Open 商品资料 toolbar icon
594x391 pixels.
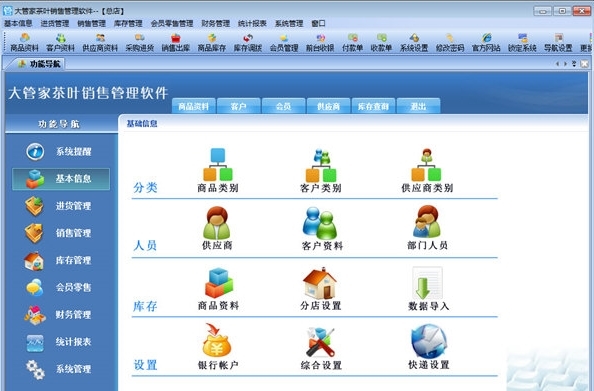24,42
